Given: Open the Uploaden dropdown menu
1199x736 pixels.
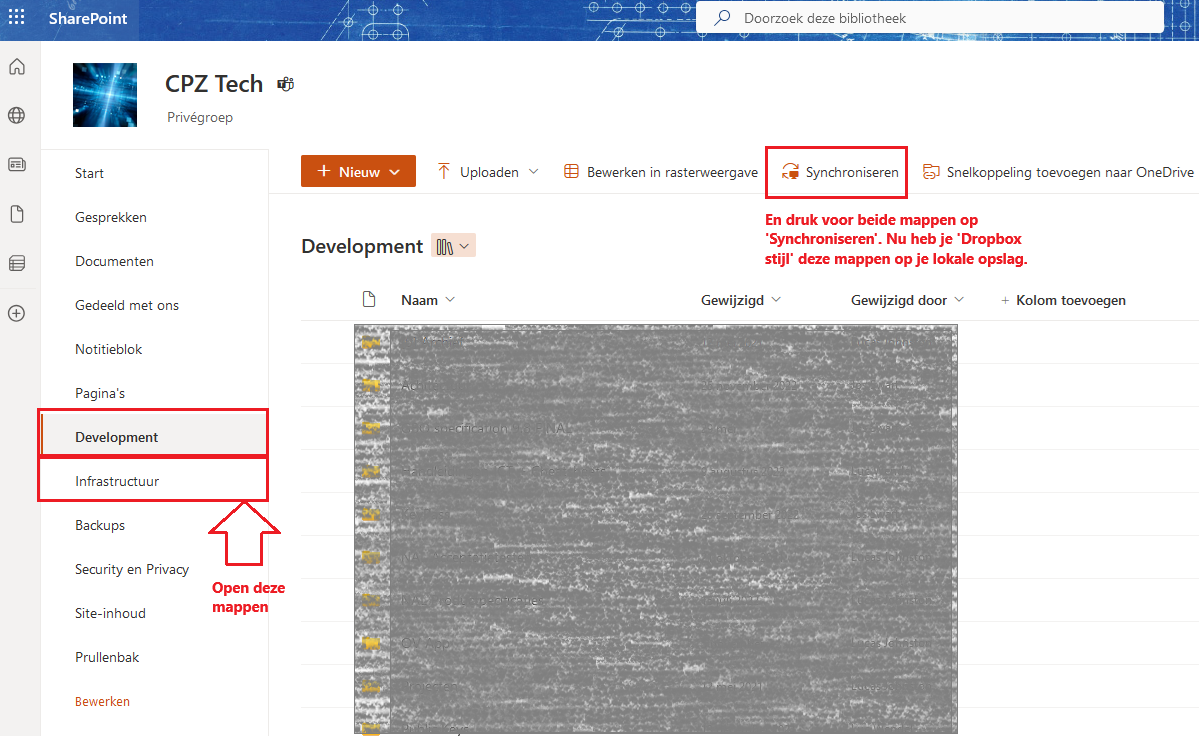Looking at the screenshot, I should 488,172.
